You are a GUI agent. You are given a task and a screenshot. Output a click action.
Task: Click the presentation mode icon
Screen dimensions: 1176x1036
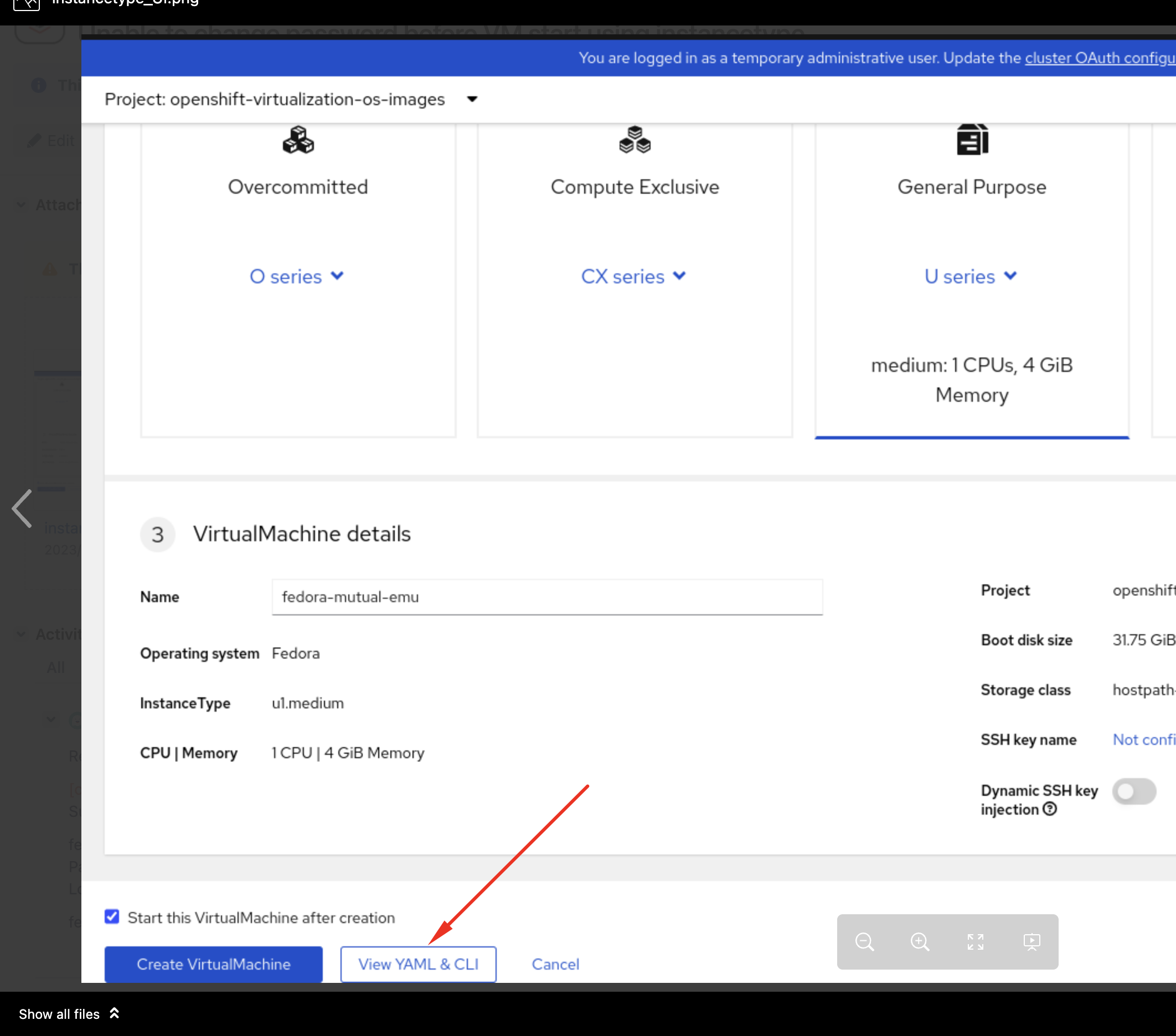1031,942
